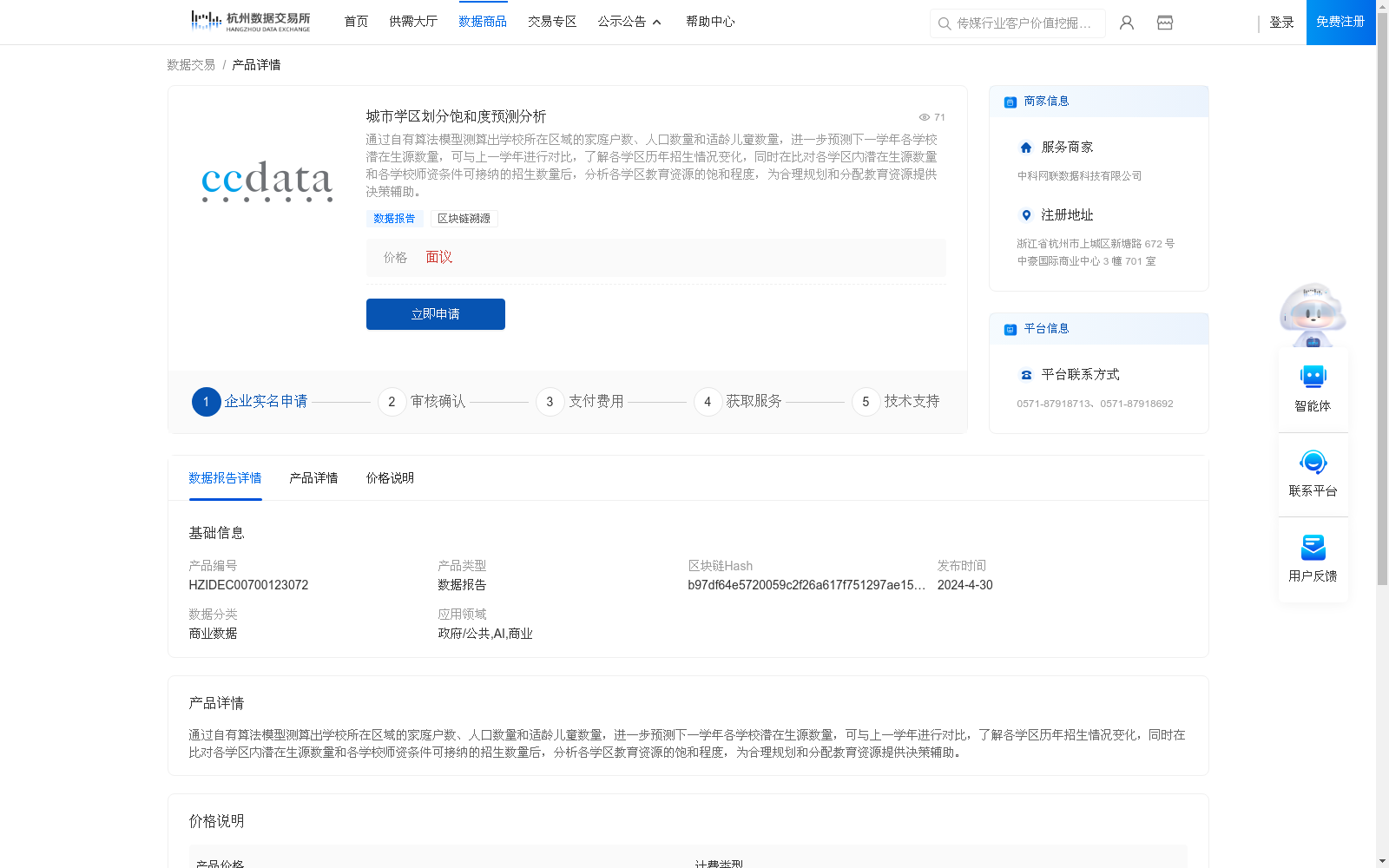Switch to 数据报告详情 tab
The width and height of the screenshot is (1389, 868).
coord(225,478)
